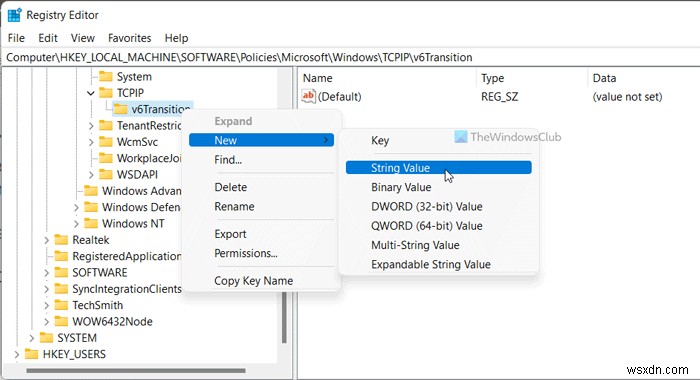
Task: Click the registry path address bar
Action: [352, 57]
